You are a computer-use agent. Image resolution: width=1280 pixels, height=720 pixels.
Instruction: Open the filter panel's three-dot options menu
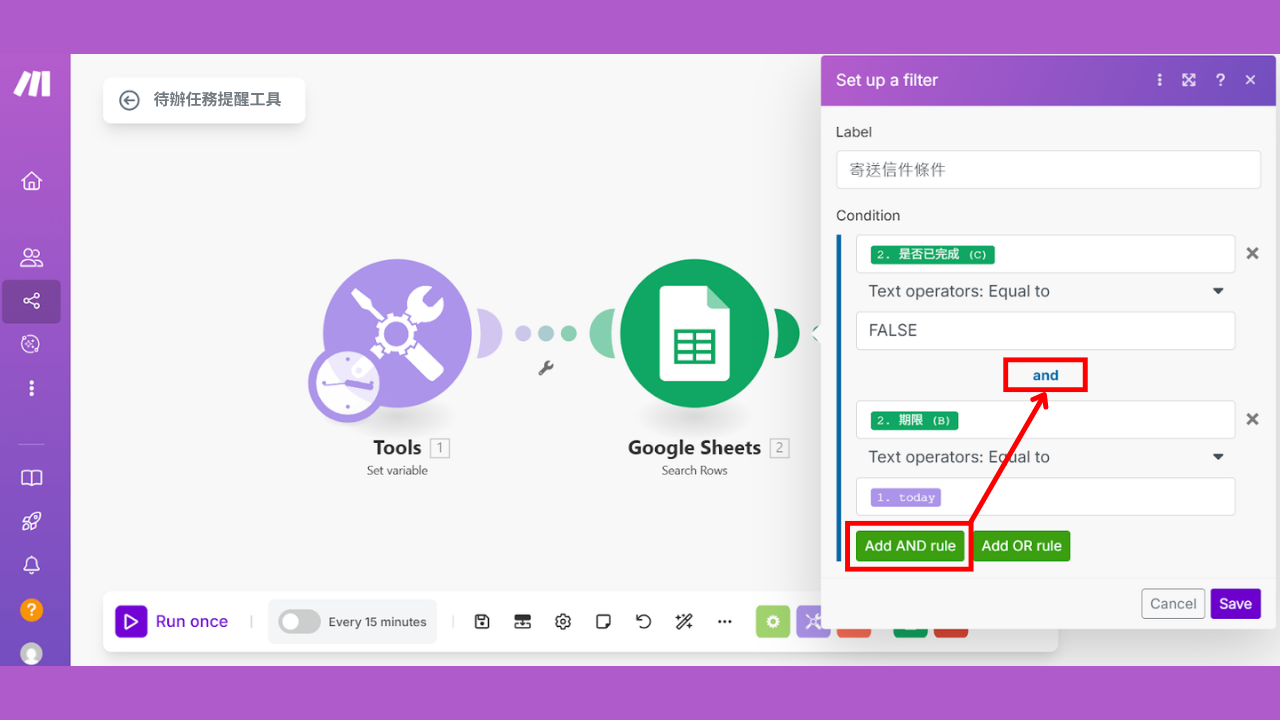click(1160, 80)
